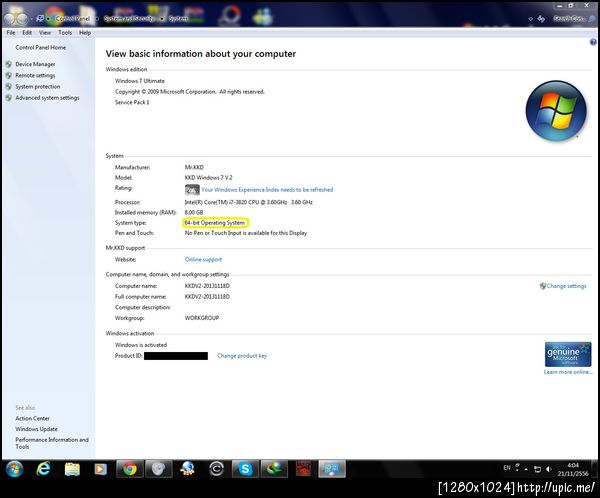Click the globe taskbar icon
The height and width of the screenshot is (498, 600).
(x=188, y=469)
